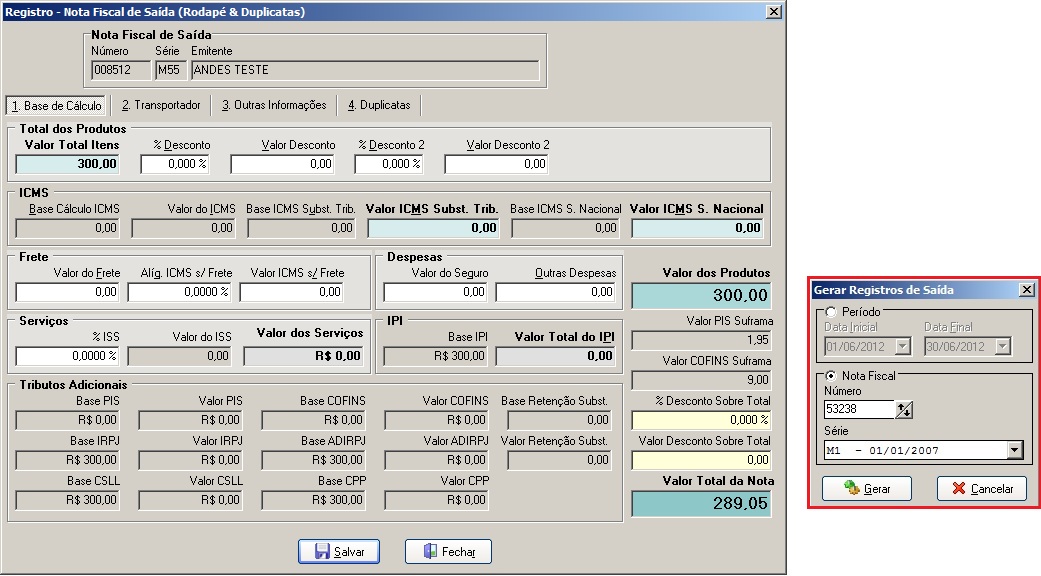This screenshot has height=576, width=1041.
Task: Open the Transportador tab
Action: pyautogui.click(x=161, y=105)
